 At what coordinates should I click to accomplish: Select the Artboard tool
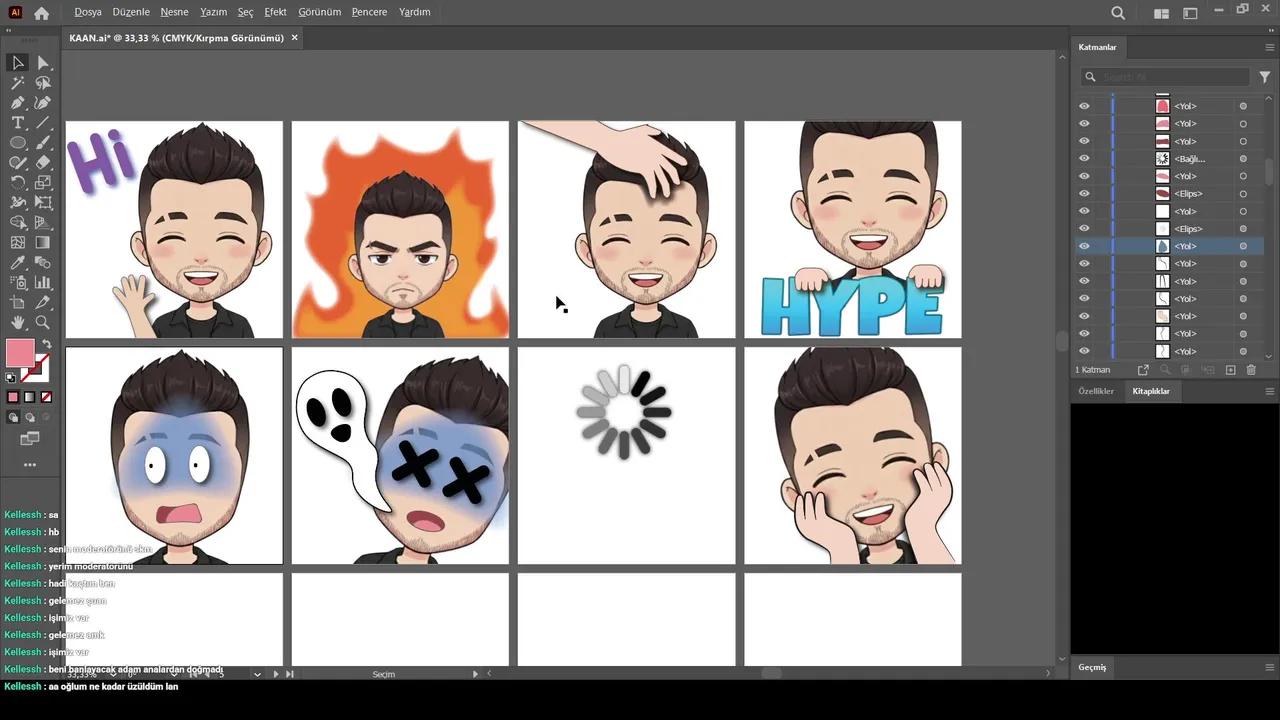click(x=18, y=302)
